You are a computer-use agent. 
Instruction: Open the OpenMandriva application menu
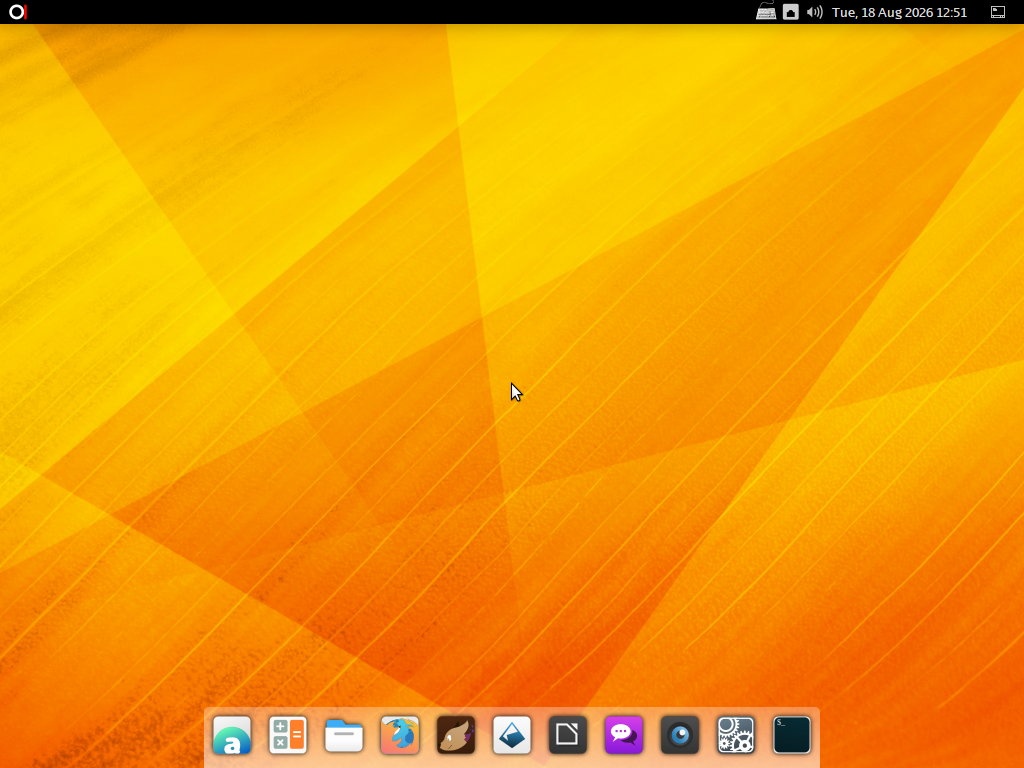18,12
